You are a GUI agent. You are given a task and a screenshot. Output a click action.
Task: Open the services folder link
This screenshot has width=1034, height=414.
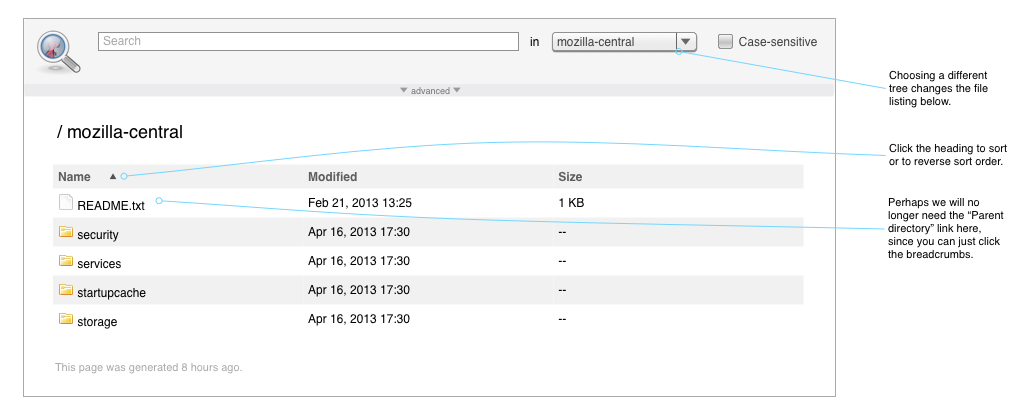[x=99, y=264]
